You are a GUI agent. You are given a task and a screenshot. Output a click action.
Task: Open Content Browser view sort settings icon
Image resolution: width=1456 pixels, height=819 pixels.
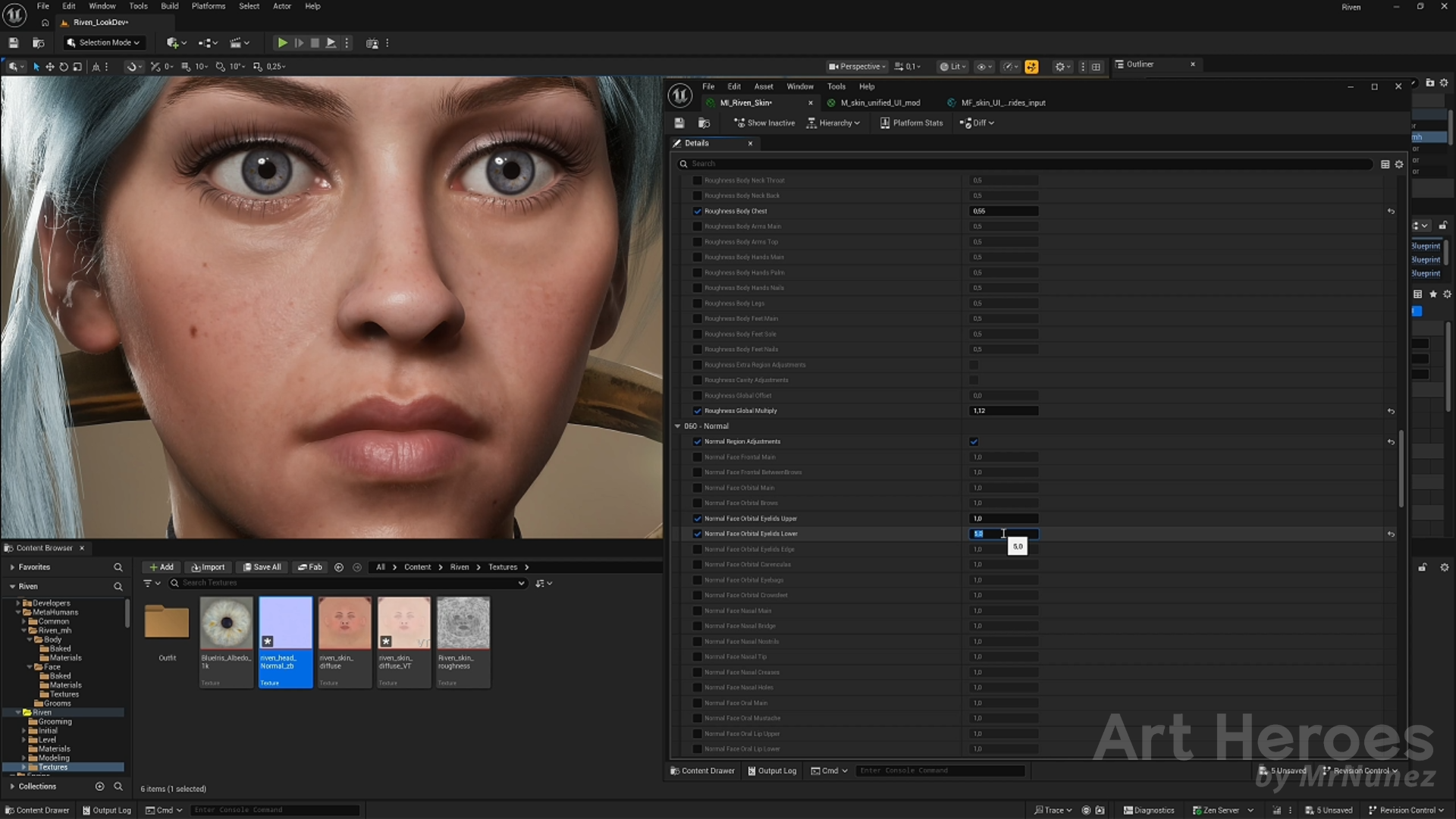(543, 583)
